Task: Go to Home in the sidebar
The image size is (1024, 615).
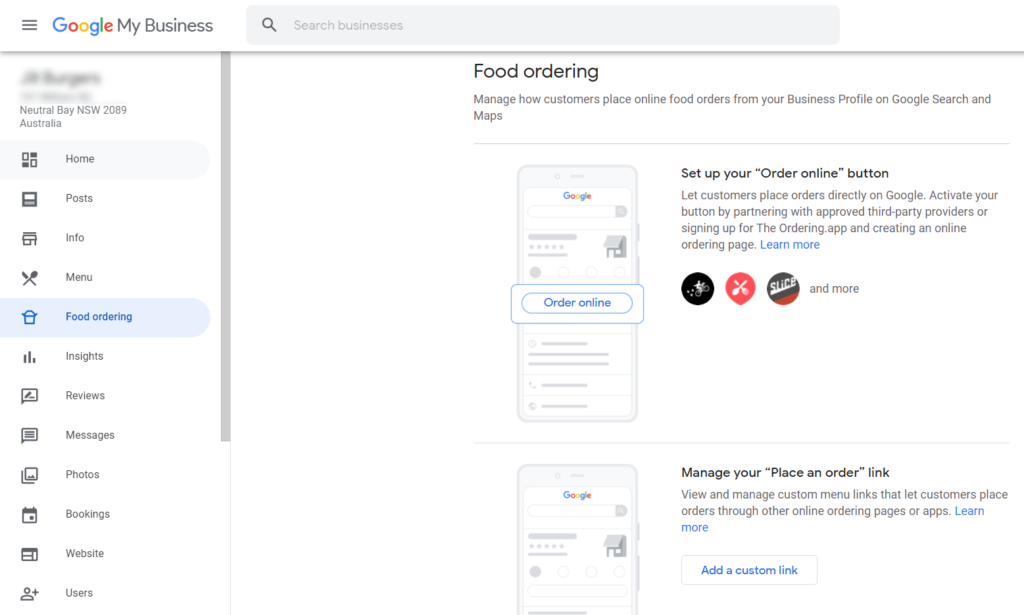Action: click(80, 159)
